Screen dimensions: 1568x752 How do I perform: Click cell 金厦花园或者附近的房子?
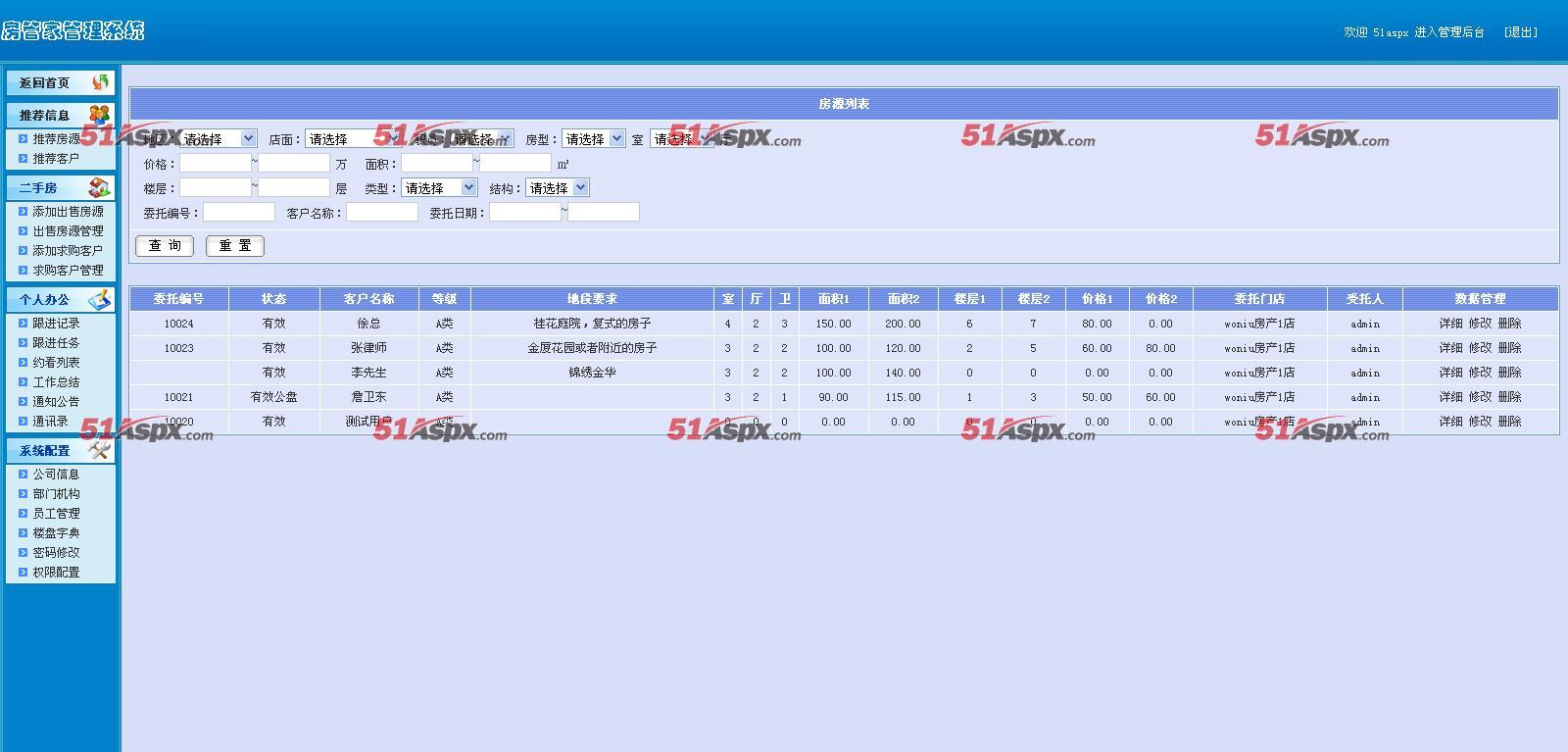click(x=592, y=347)
